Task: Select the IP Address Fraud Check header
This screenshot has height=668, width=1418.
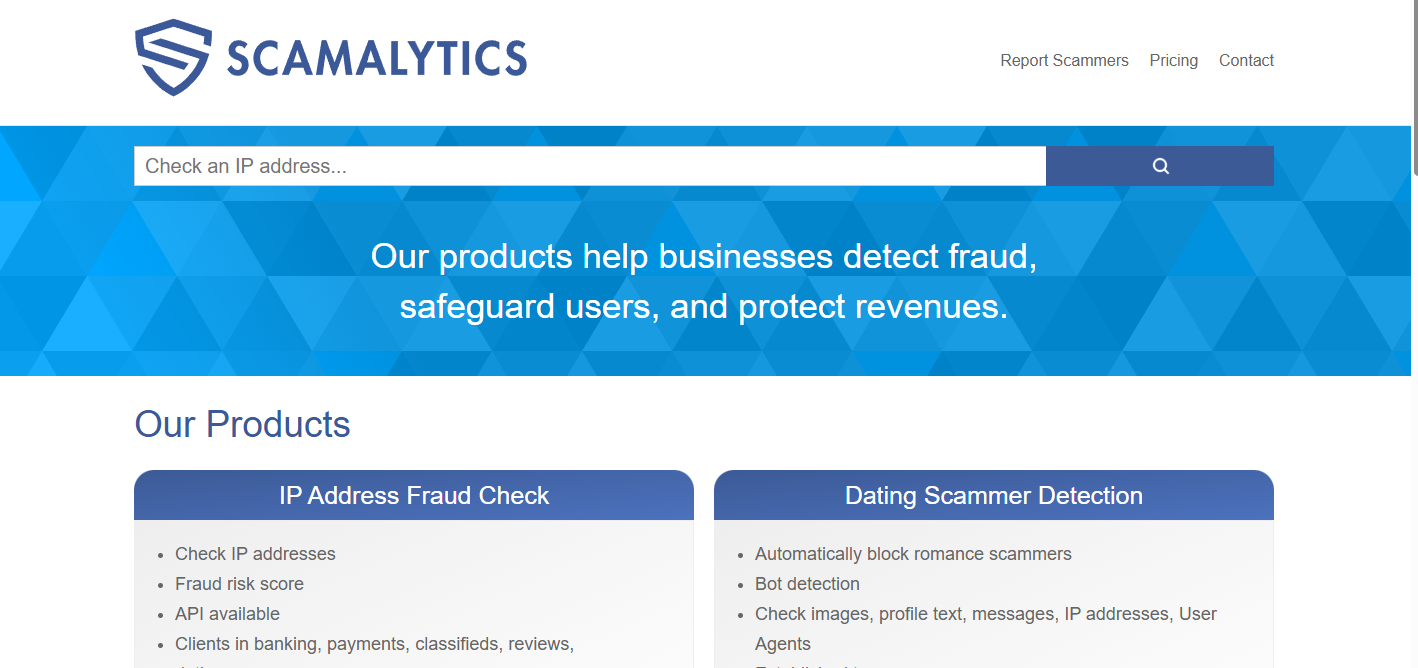Action: (x=414, y=495)
